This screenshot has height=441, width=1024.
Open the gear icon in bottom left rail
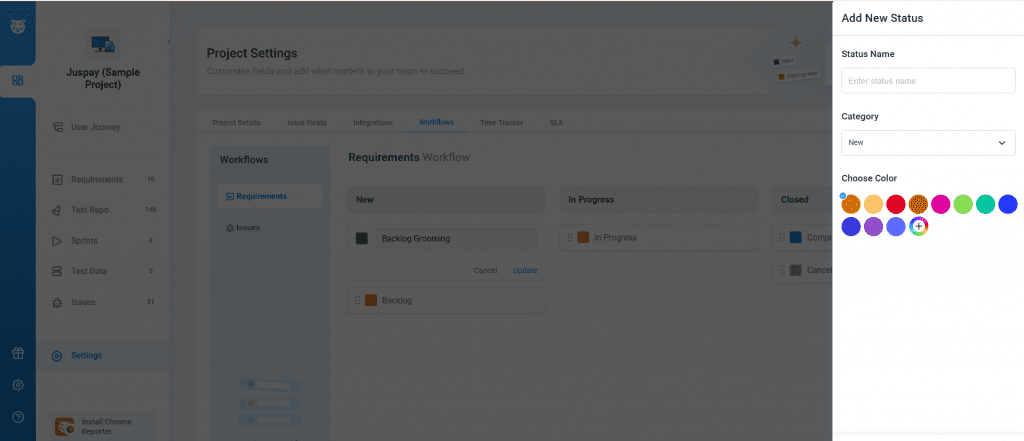[18, 385]
